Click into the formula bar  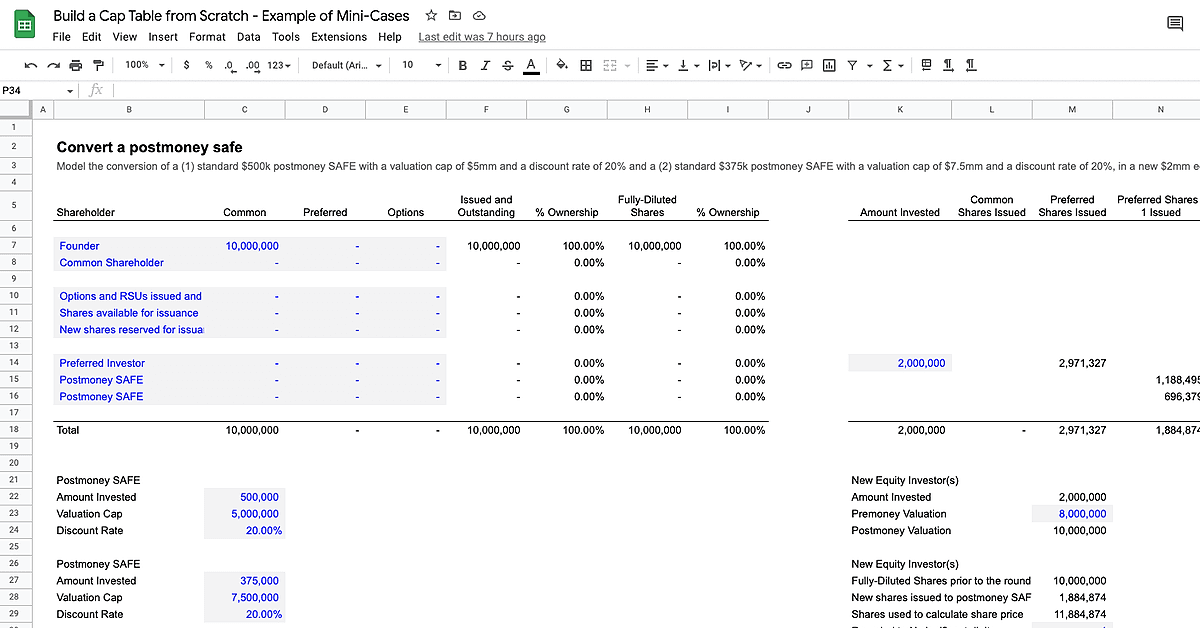coord(655,90)
